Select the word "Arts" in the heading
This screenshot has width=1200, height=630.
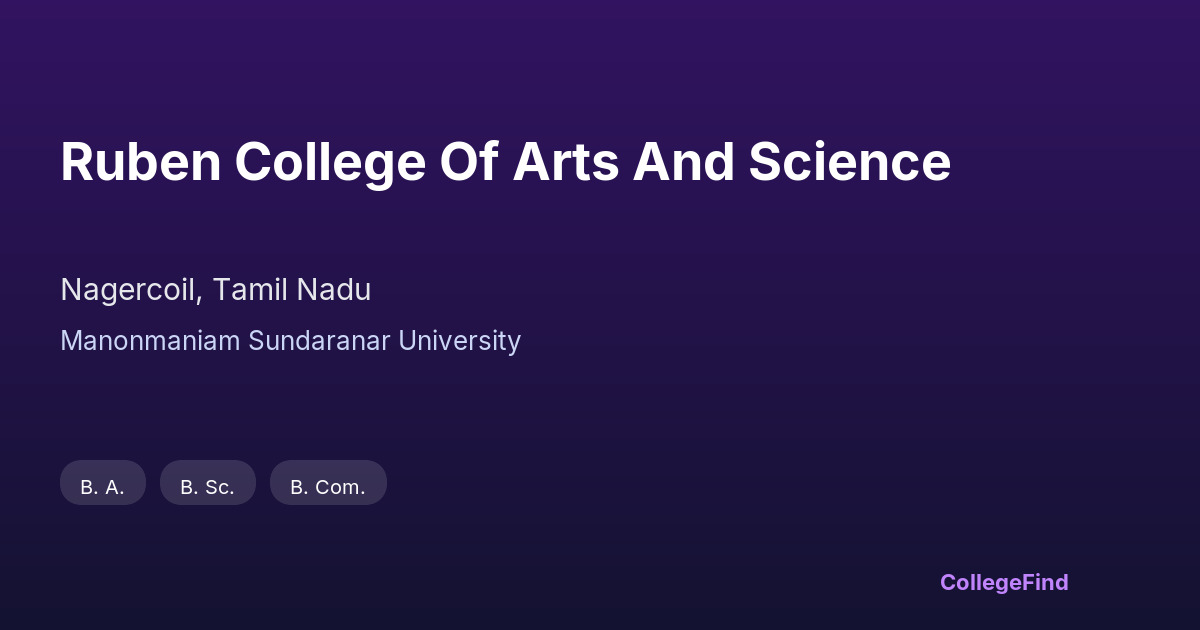565,162
